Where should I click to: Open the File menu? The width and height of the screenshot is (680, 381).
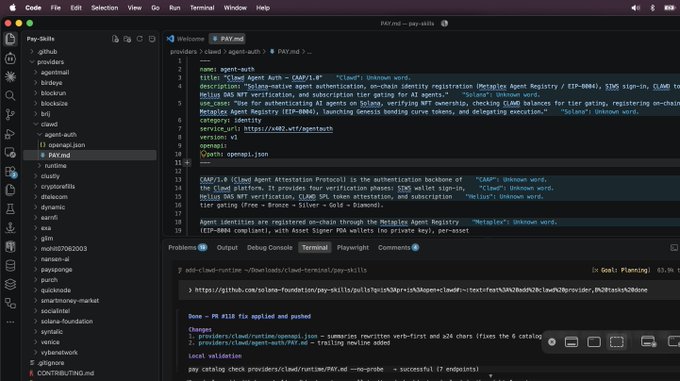(x=56, y=8)
